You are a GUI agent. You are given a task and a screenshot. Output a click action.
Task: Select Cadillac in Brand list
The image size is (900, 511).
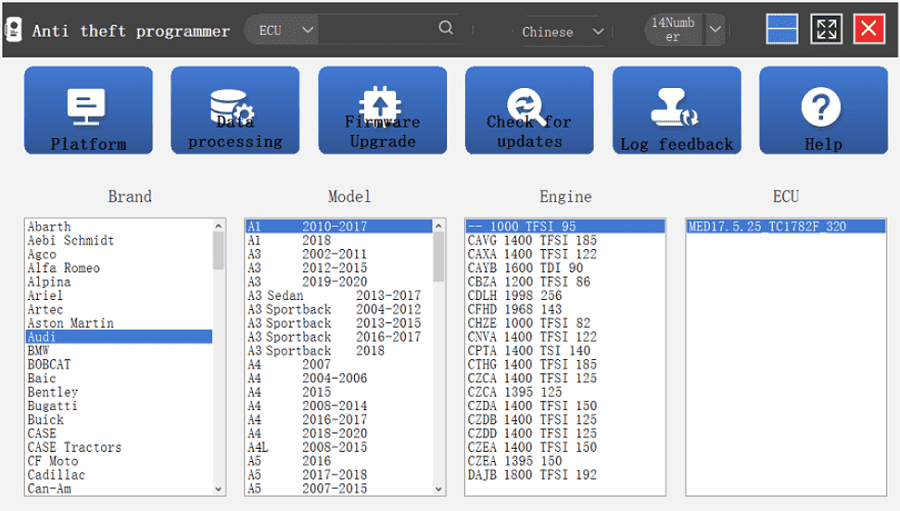tap(119, 475)
